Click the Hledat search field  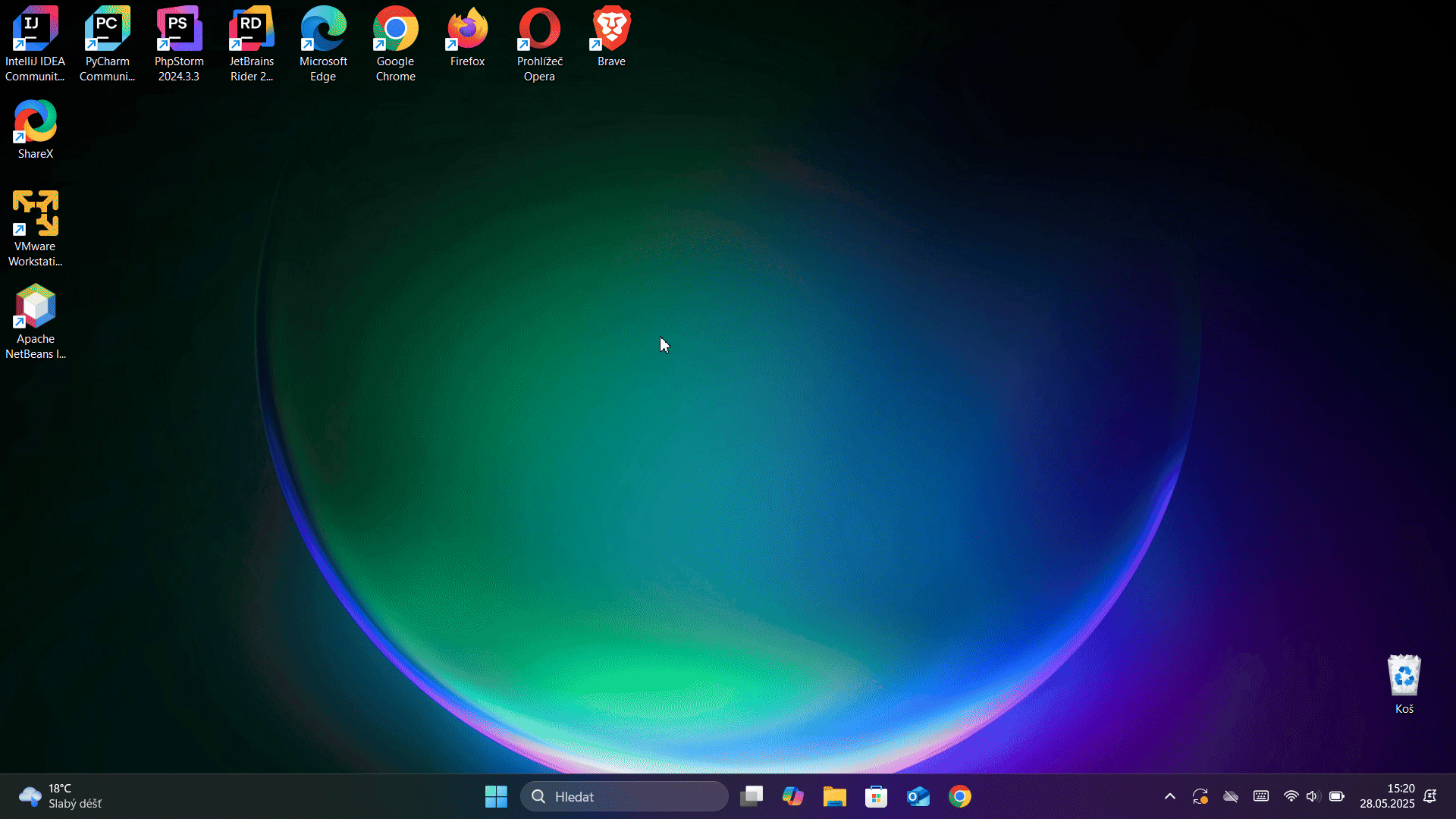(x=623, y=796)
